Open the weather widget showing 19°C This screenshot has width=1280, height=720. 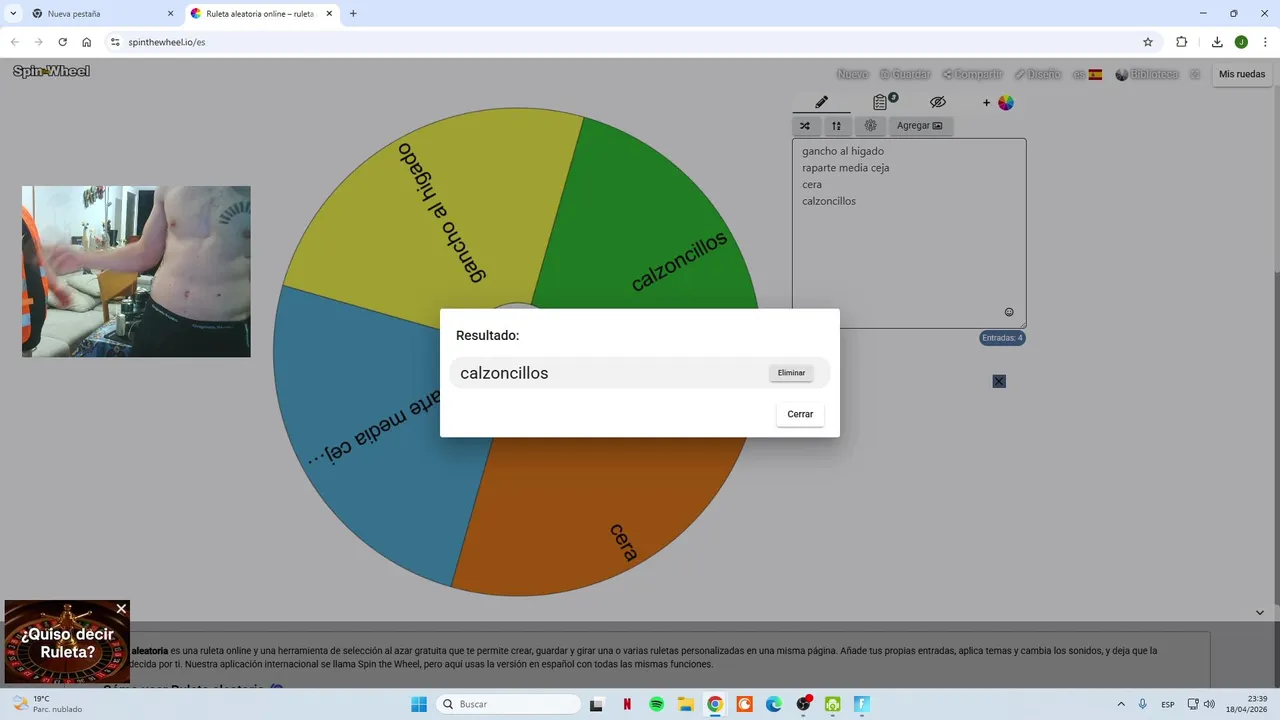[x=47, y=704]
